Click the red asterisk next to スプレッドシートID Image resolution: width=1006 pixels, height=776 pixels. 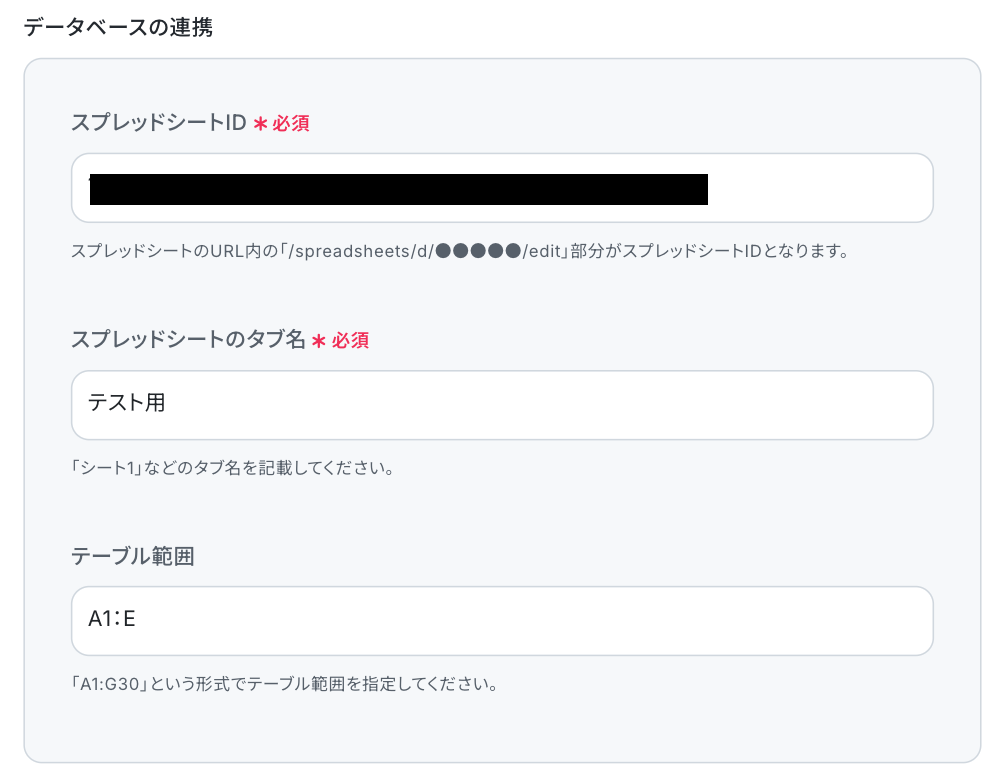point(260,123)
